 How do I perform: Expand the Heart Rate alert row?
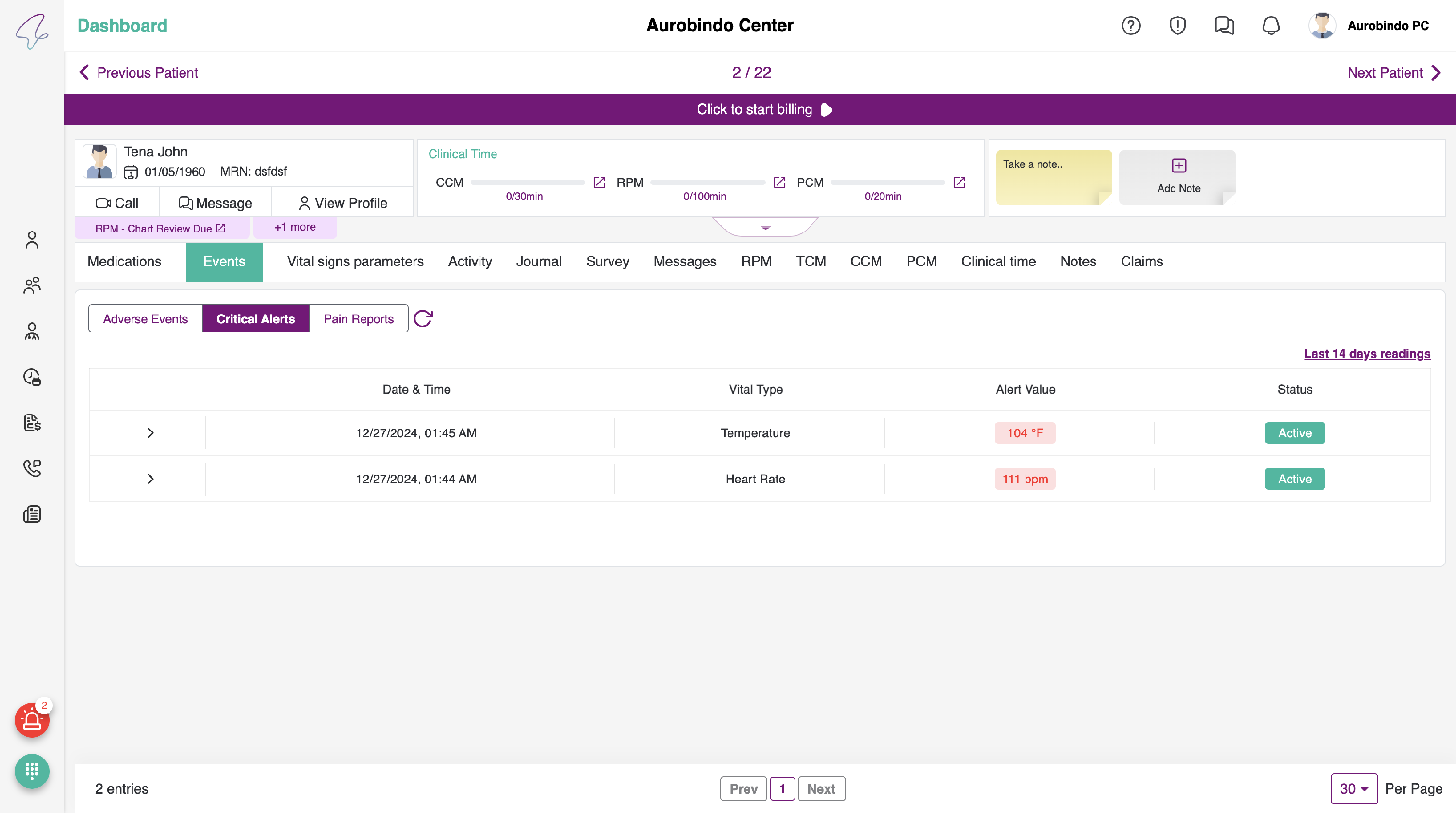click(x=150, y=479)
